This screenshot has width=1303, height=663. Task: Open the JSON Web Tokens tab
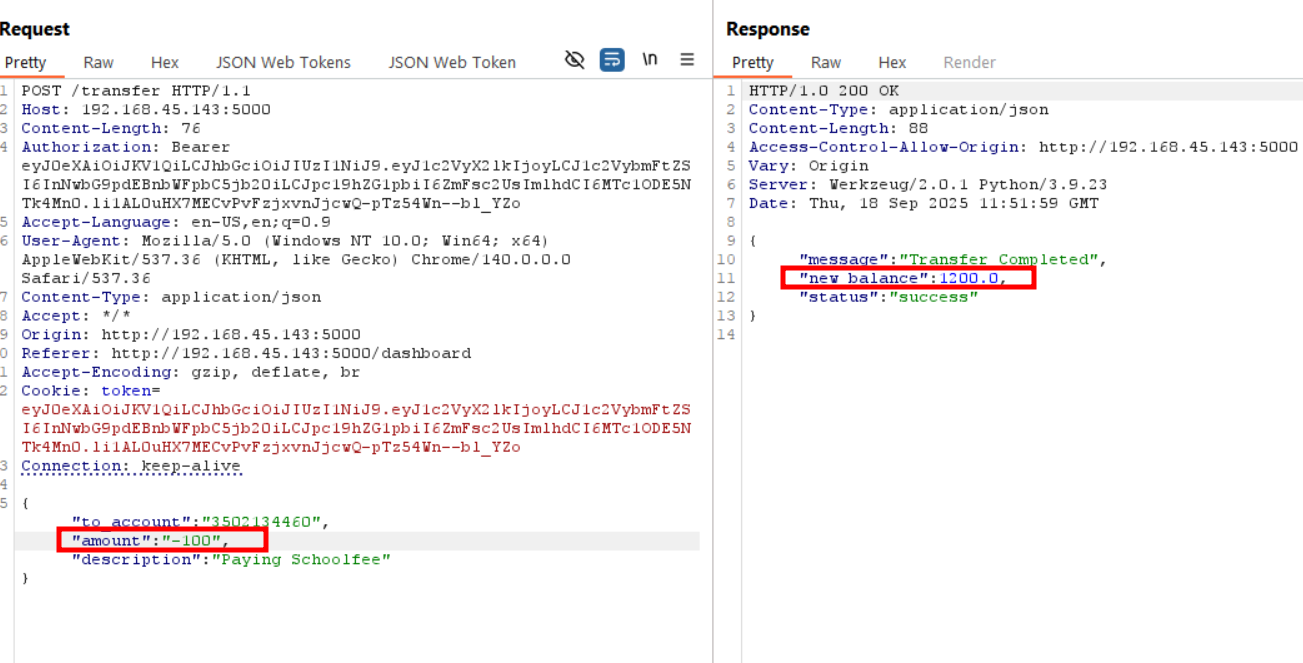coord(283,62)
